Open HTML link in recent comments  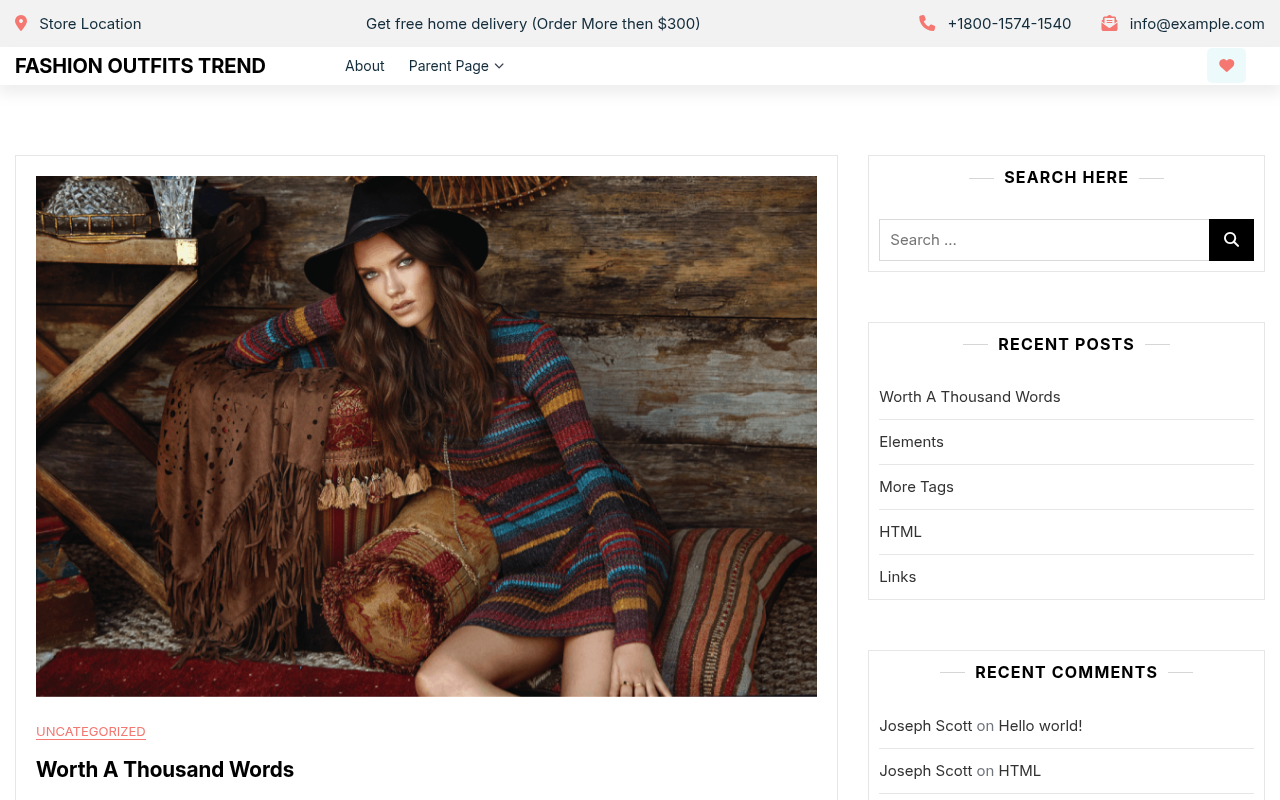pyautogui.click(x=1019, y=771)
